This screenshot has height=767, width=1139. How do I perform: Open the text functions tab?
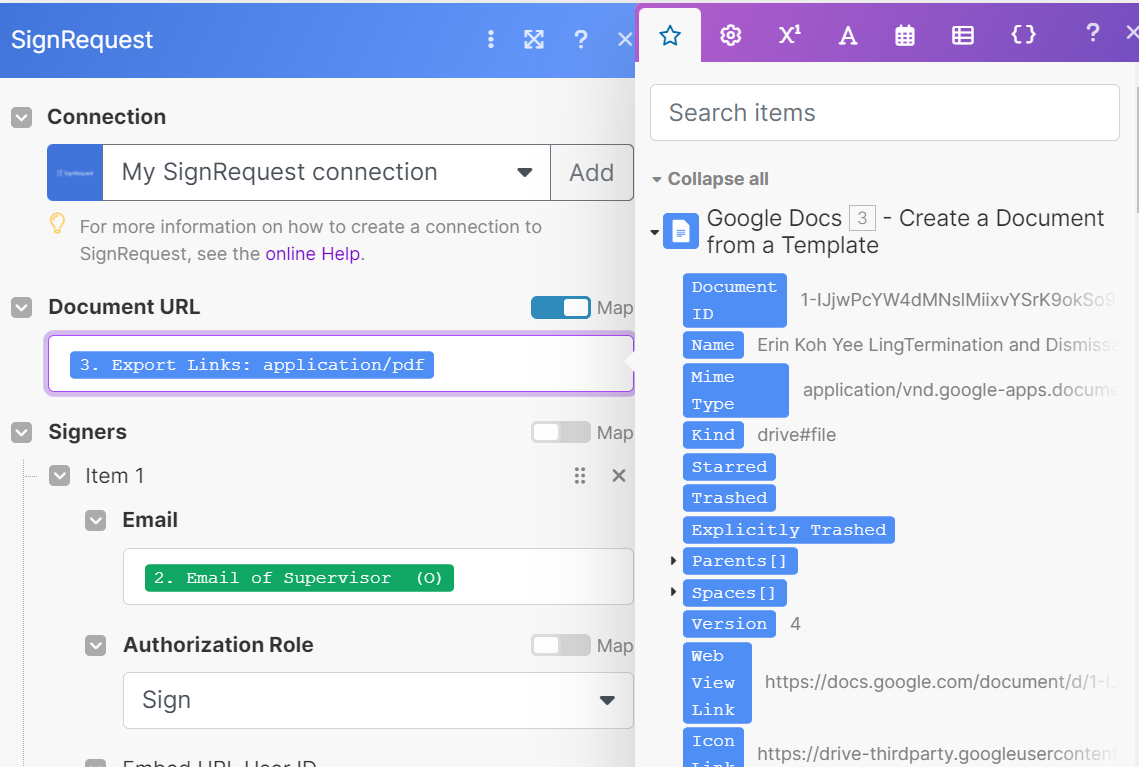click(x=848, y=35)
